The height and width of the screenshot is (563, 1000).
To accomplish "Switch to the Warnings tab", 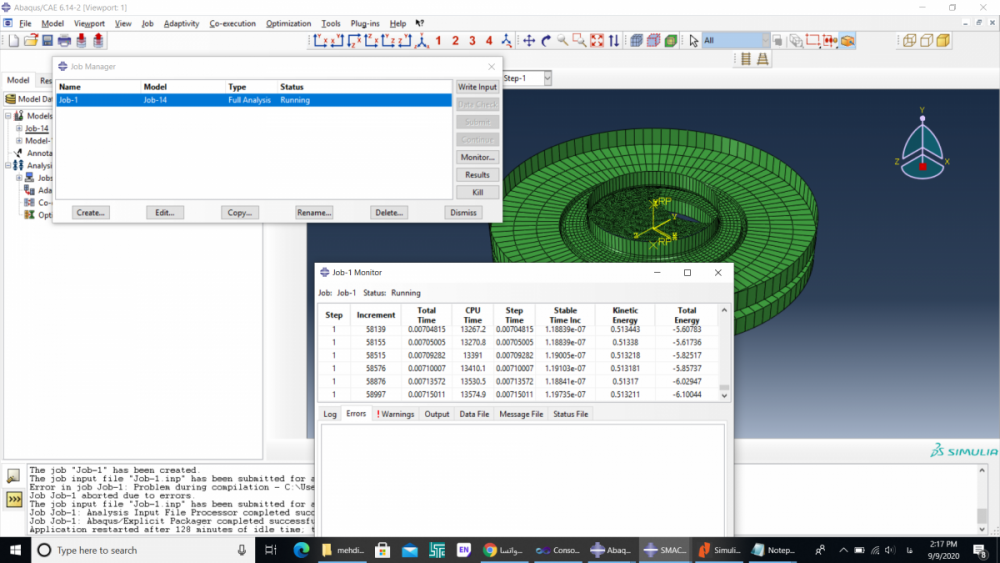I will (x=395, y=414).
